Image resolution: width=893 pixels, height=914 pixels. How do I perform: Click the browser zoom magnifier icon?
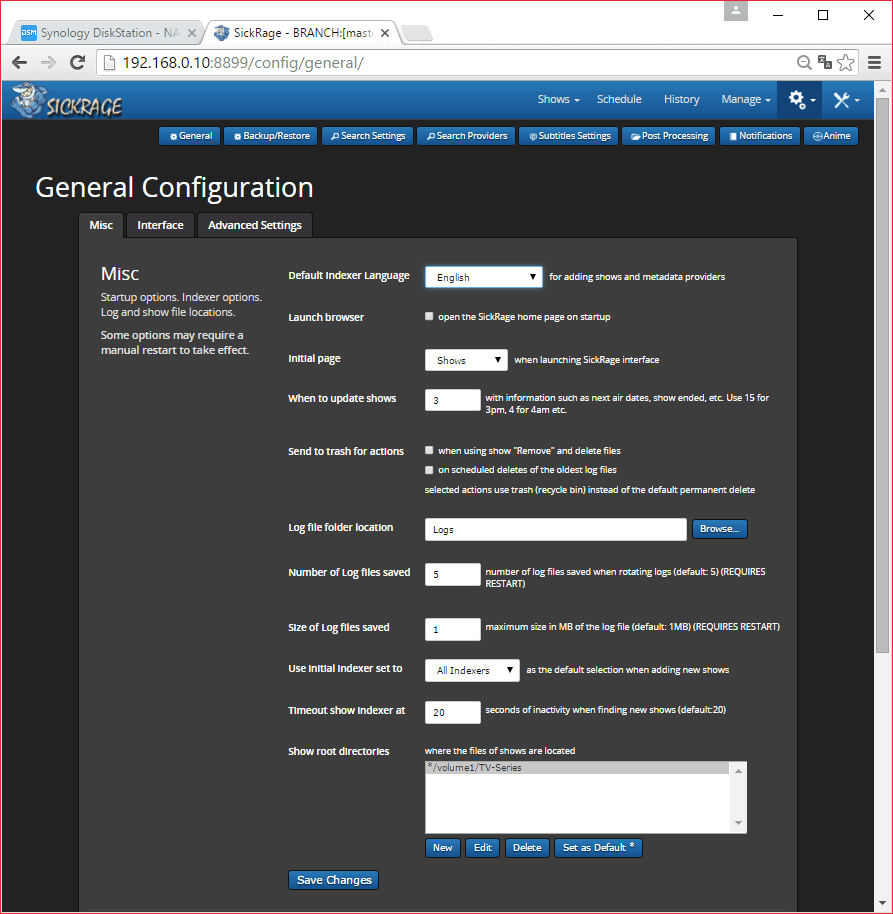click(804, 62)
